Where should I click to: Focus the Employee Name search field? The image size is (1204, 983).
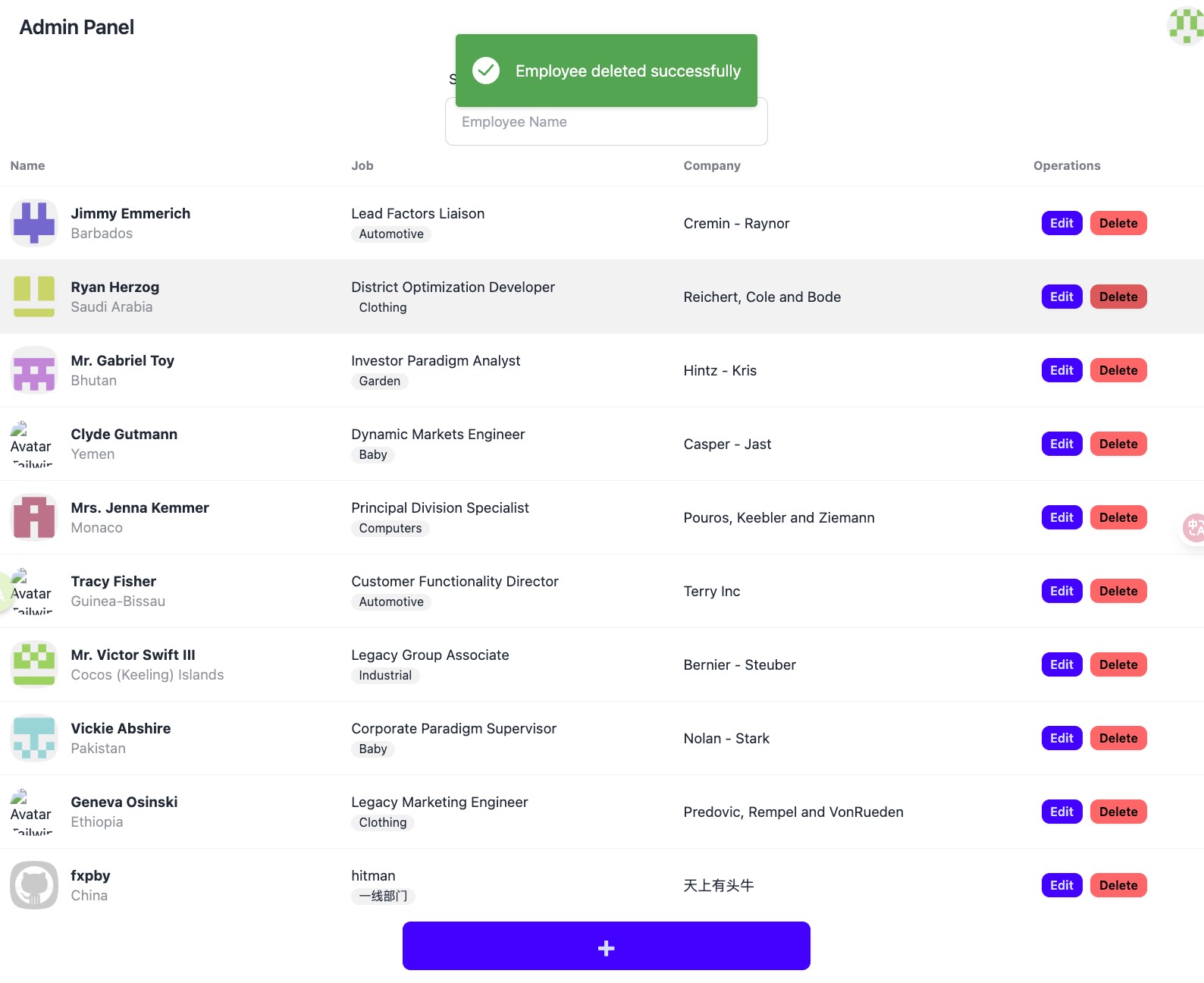pyautogui.click(x=606, y=122)
